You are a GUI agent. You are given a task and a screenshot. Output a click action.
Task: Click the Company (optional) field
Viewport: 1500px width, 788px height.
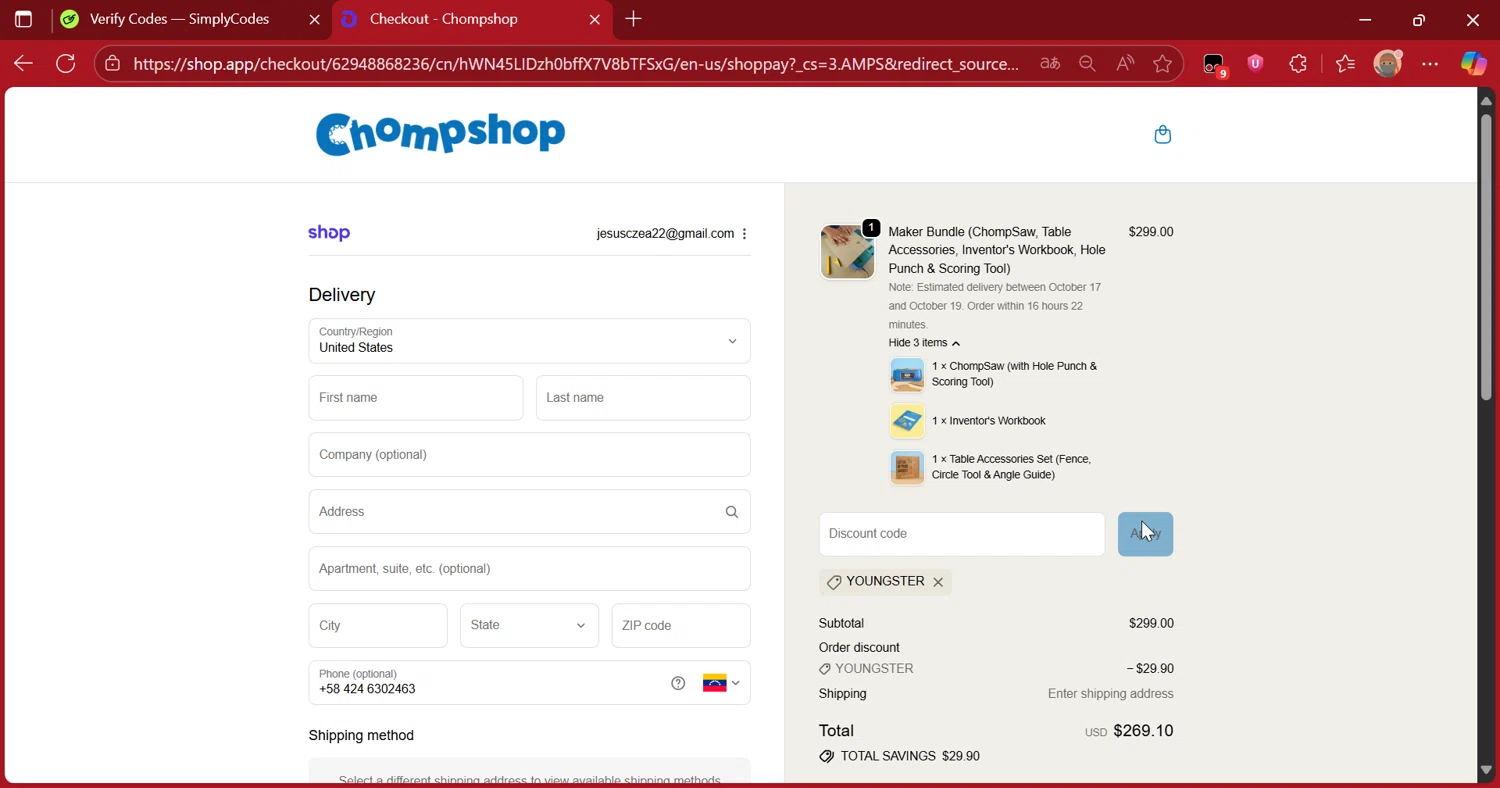coord(529,455)
